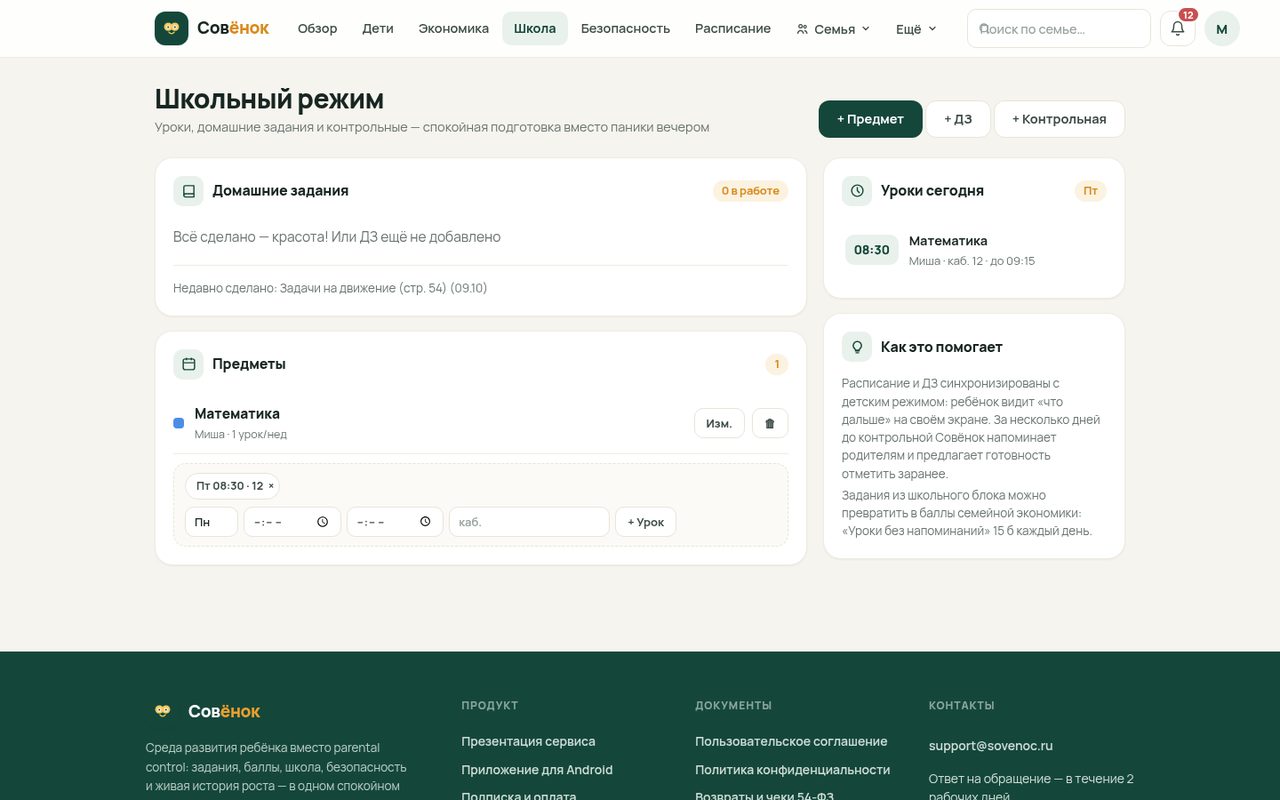Click the Недавно сделано: Задачи на движение line

tap(330, 288)
